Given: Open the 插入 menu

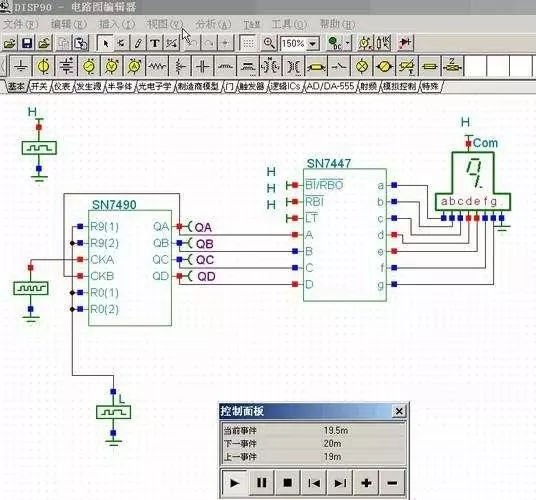Looking at the screenshot, I should click(x=117, y=24).
